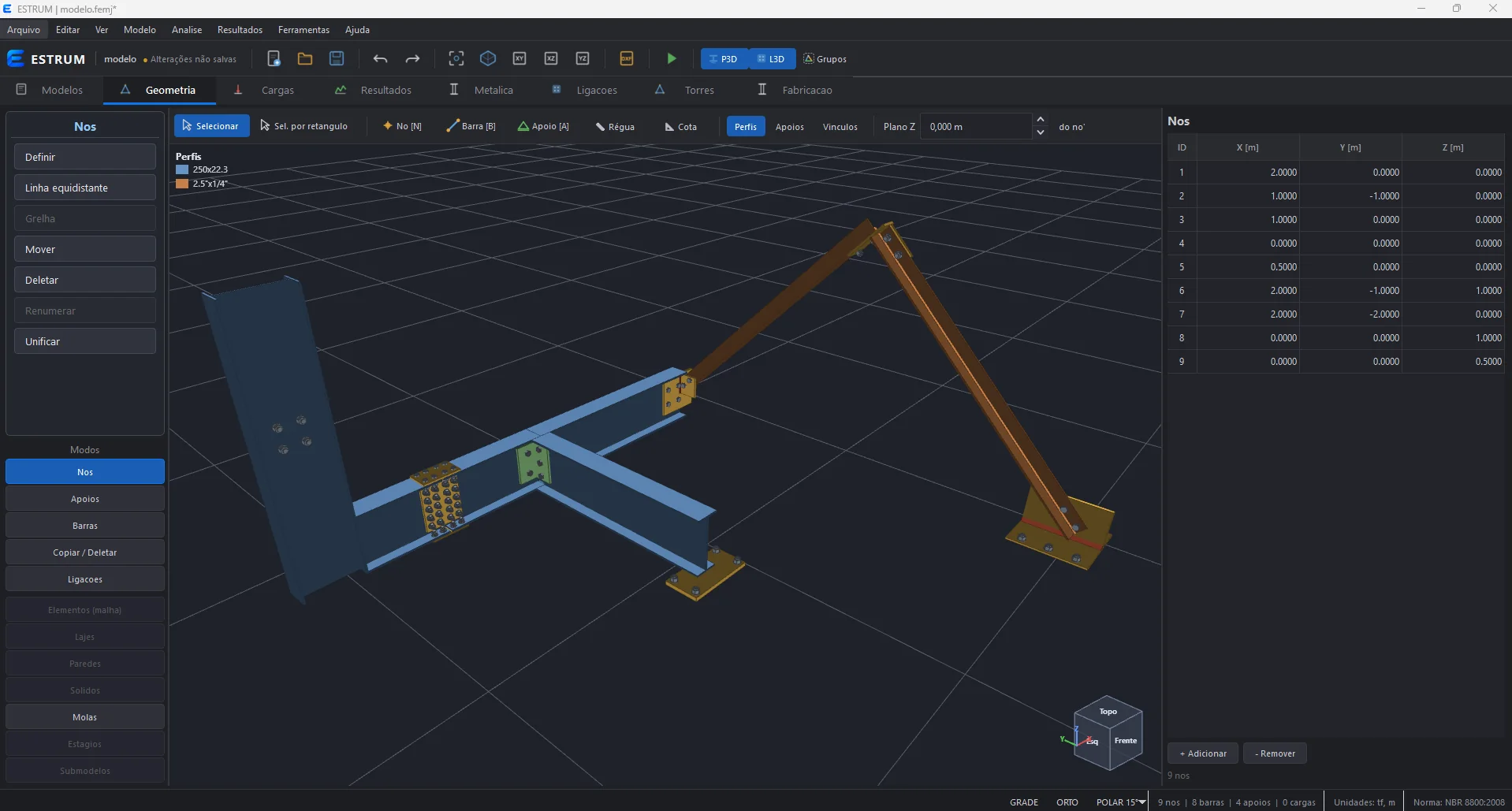
Task: Fit the view with the zoom extents icon
Action: (456, 58)
